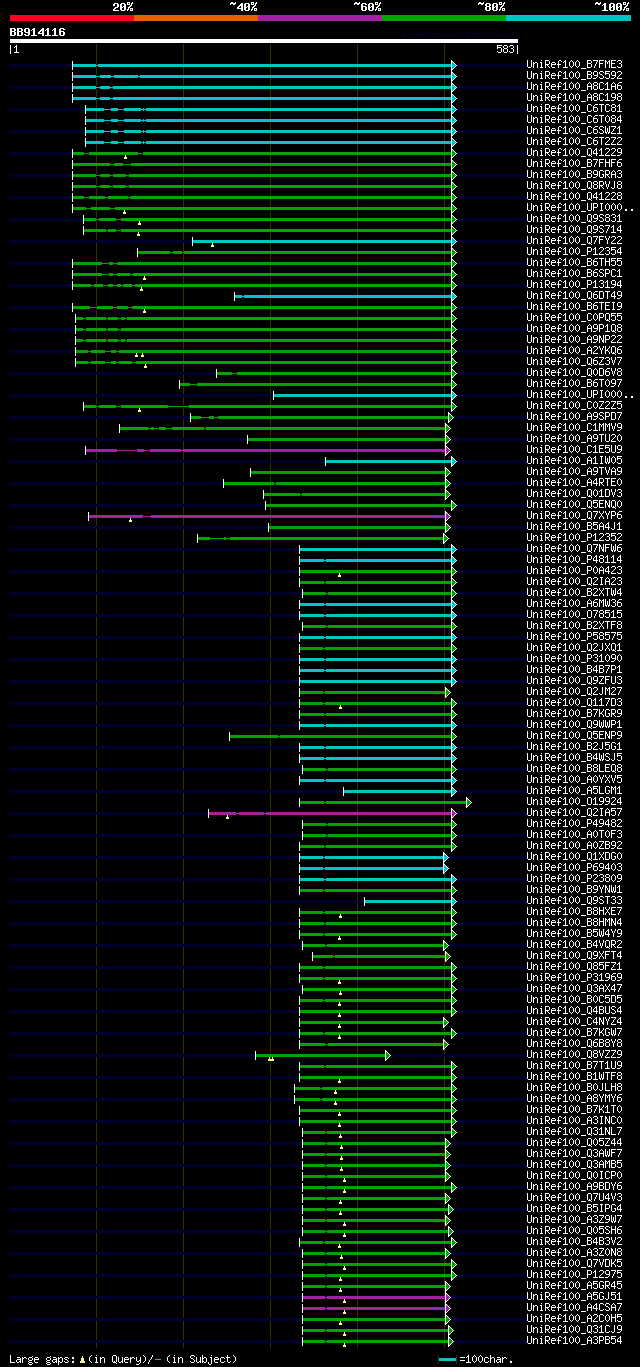The width and height of the screenshot is (640, 1367).
Task: Pick the UniRef100_C1E5U9 hit
Action: pos(574,450)
